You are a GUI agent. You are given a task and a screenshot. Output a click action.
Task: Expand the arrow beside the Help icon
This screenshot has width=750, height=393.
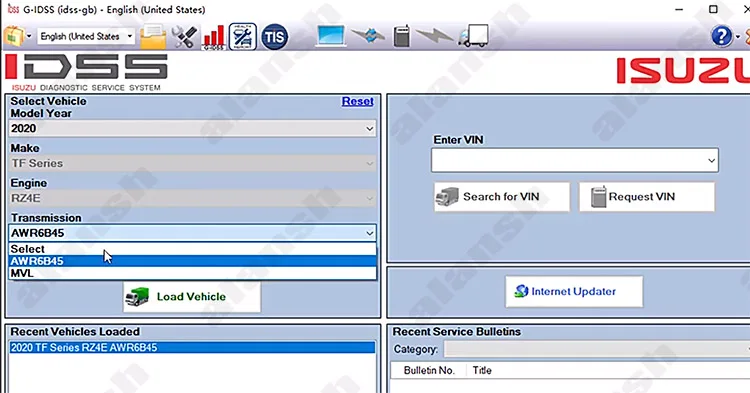click(737, 37)
